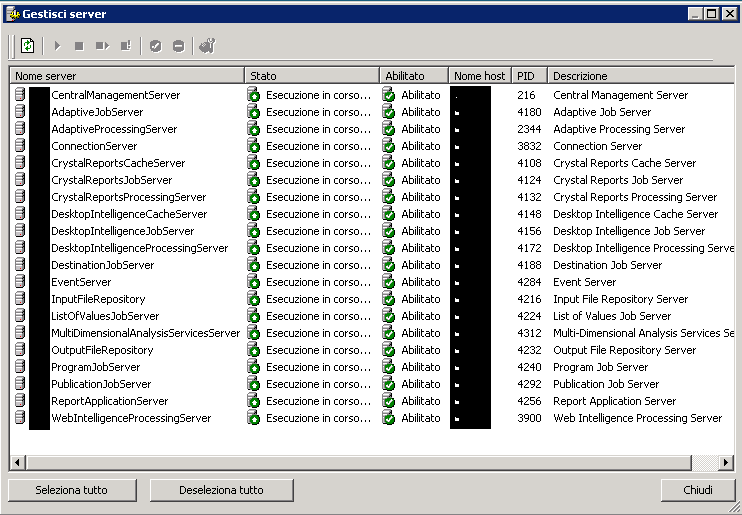The width and height of the screenshot is (742, 515).
Task: Click description 'List of Values Job Server'
Action: (x=612, y=316)
